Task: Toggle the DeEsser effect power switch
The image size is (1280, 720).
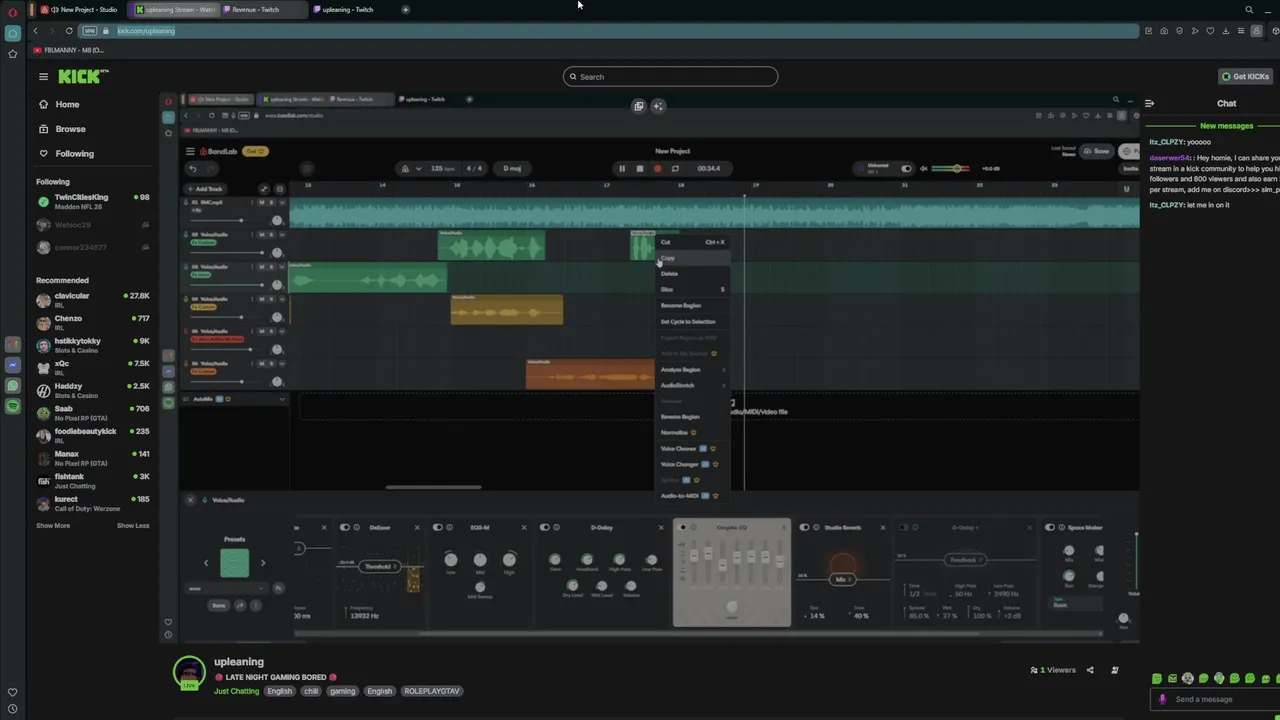Action: click(344, 527)
